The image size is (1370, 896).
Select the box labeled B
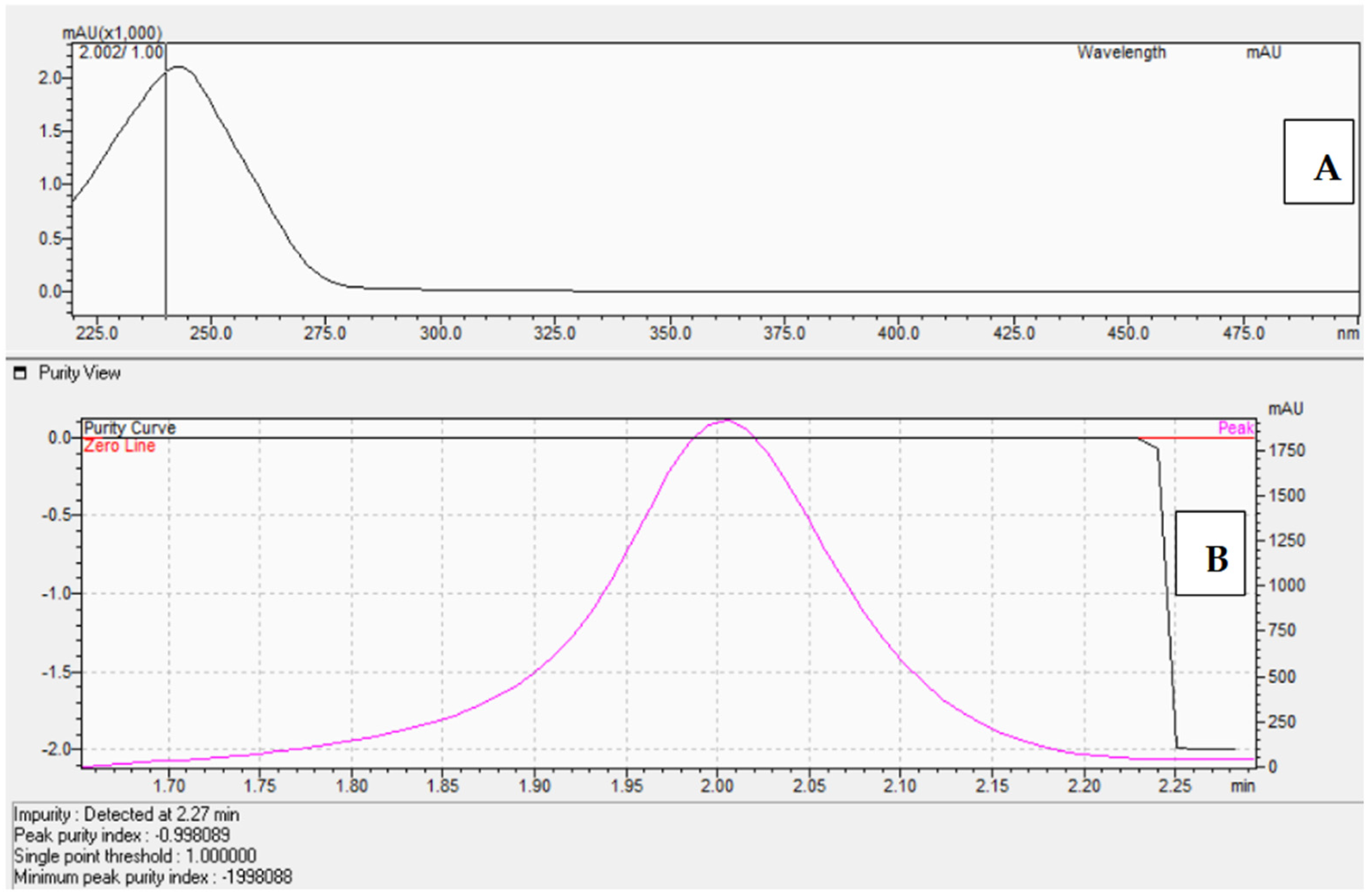1210,553
